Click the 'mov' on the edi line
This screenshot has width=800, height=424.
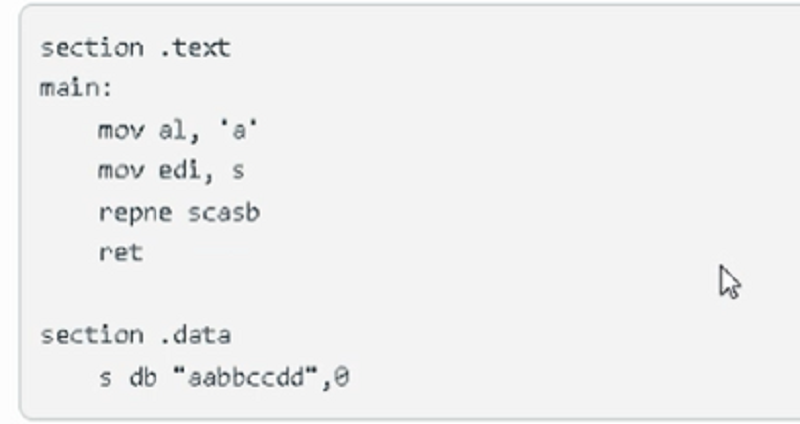[x=121, y=170]
